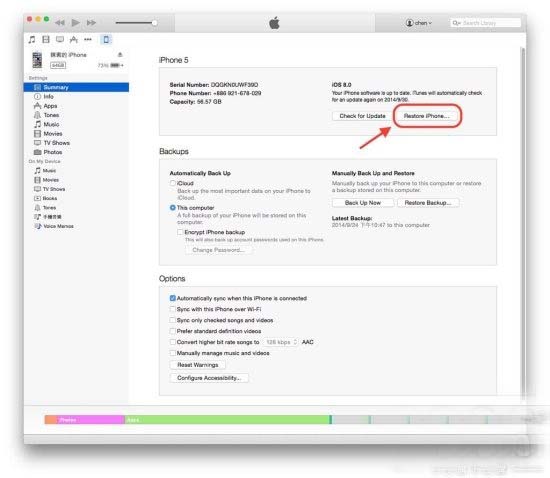Click the iPhone thumbnail image
The width and height of the screenshot is (550, 478).
click(x=37, y=60)
